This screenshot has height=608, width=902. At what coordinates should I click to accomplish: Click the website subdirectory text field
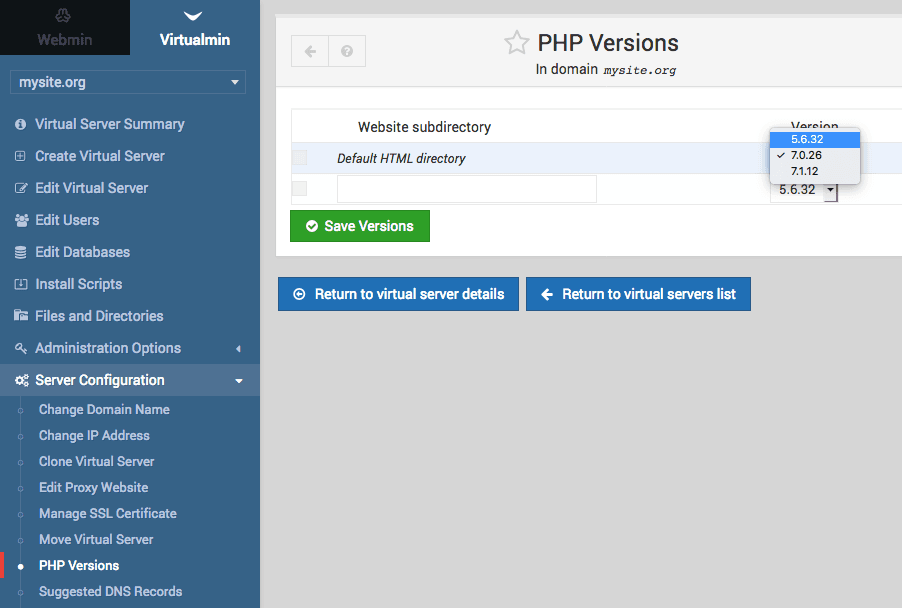pos(466,189)
